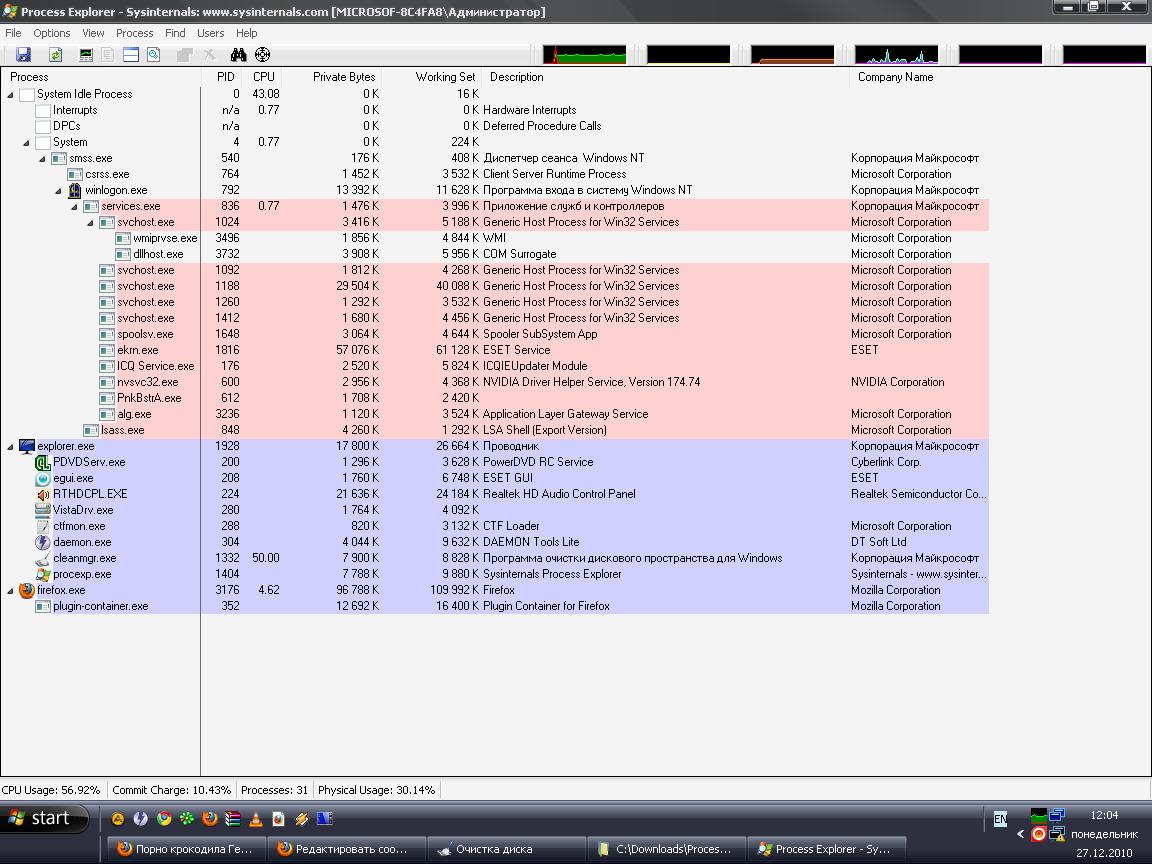Viewport: 1152px width, 864px height.
Task: Launch Google Chrome from quick launch
Action: (x=164, y=819)
